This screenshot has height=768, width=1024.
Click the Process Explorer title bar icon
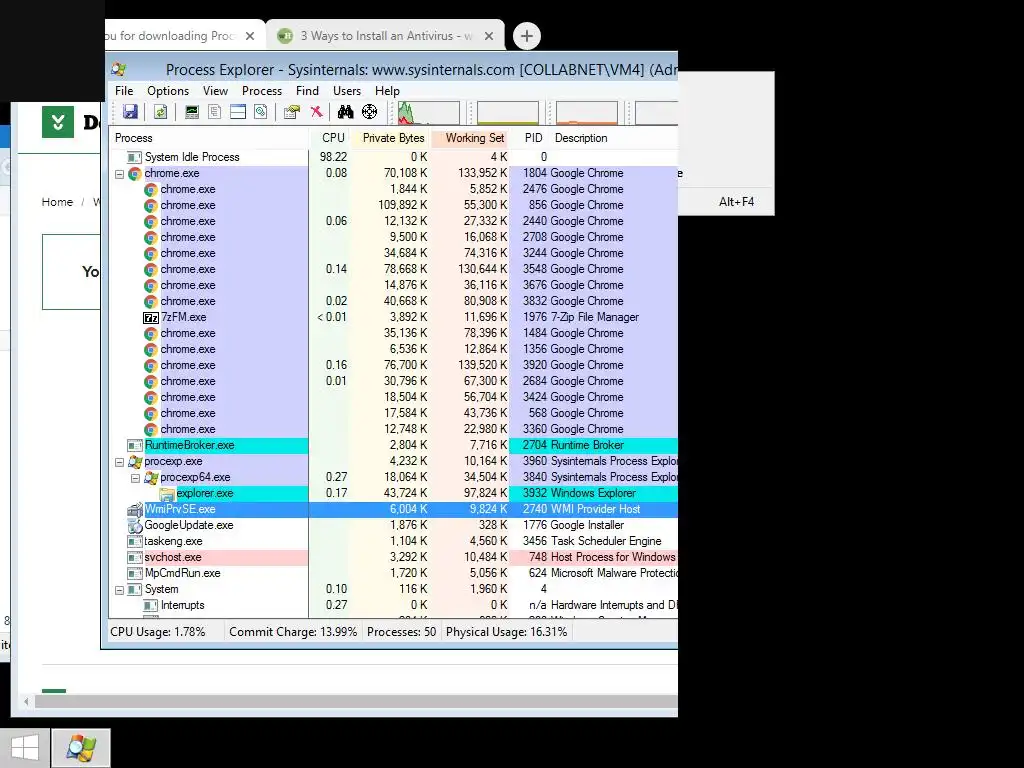coord(119,69)
